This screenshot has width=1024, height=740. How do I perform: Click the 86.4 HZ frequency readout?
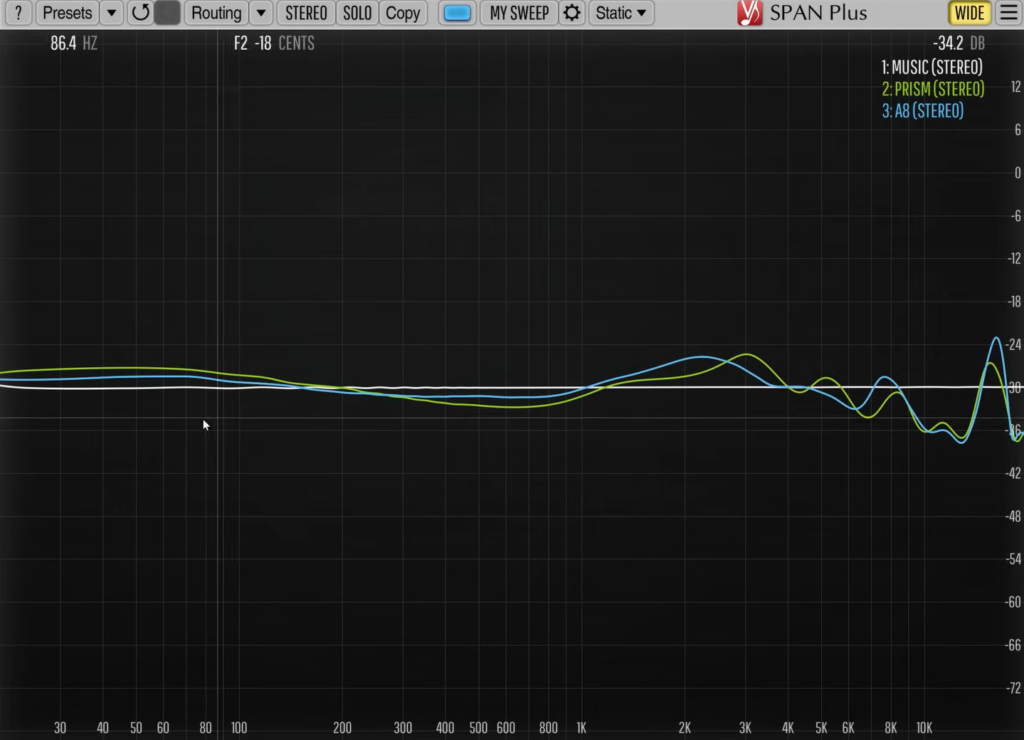coord(74,44)
